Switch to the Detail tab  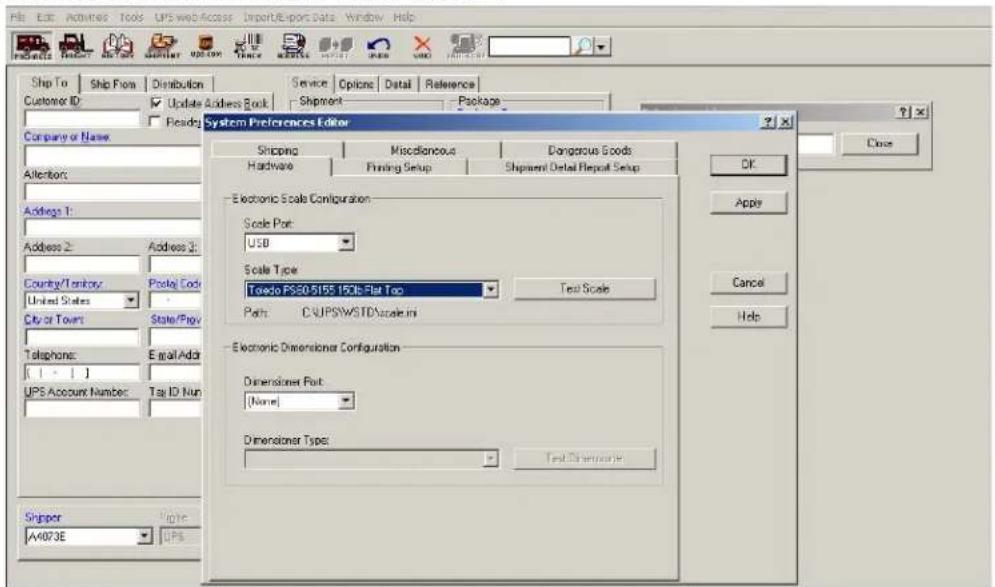398,84
